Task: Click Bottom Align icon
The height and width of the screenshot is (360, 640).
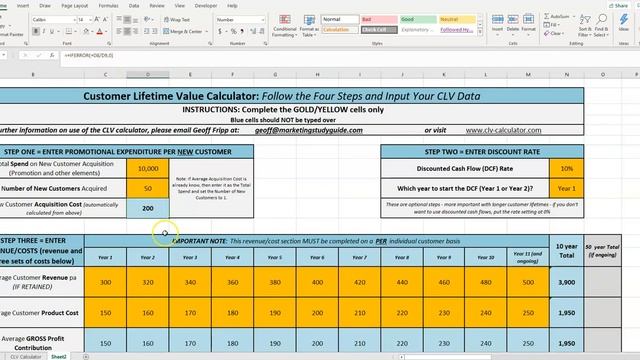Action: coord(136,20)
